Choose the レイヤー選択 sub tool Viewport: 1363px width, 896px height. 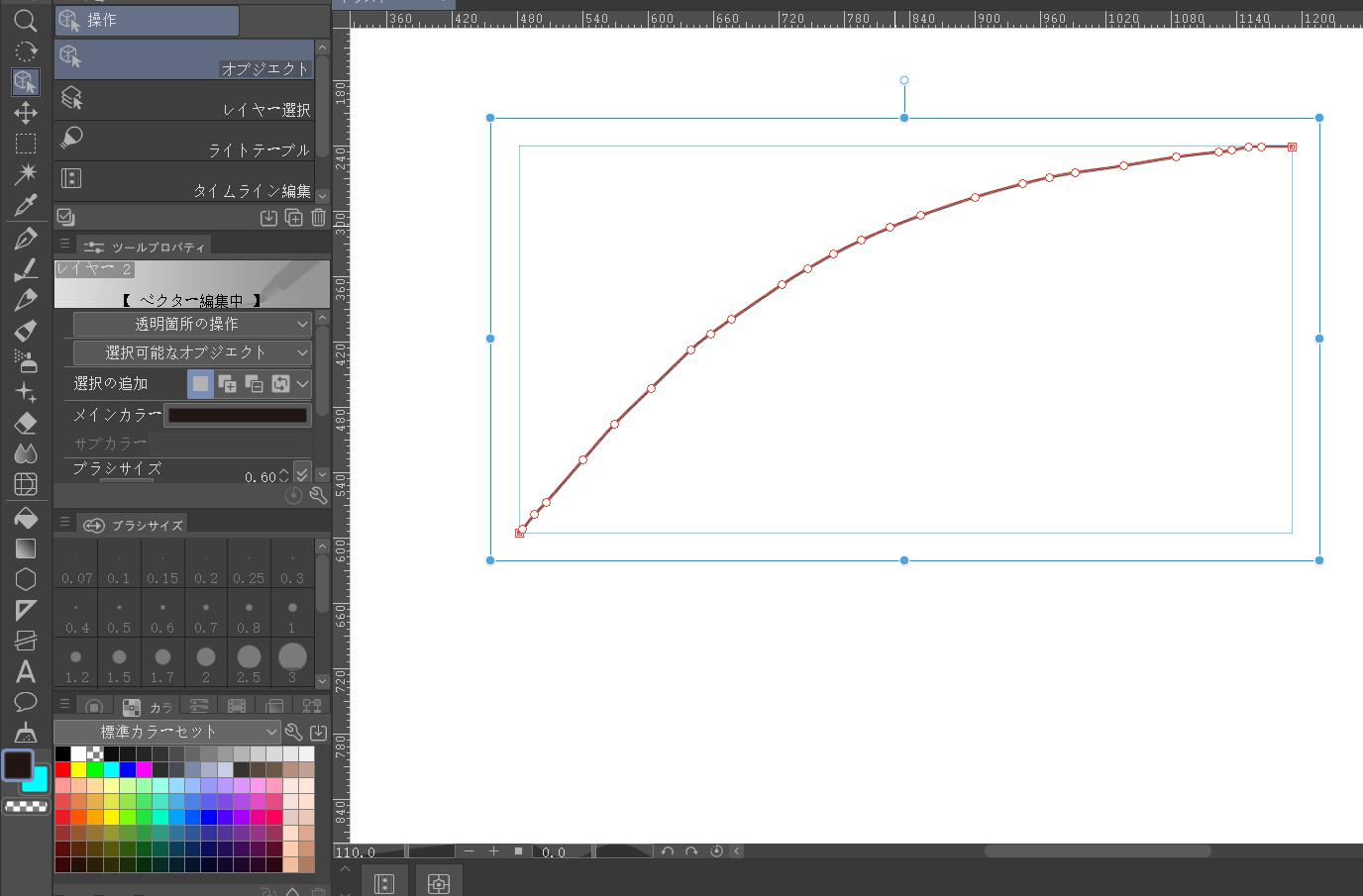(184, 101)
